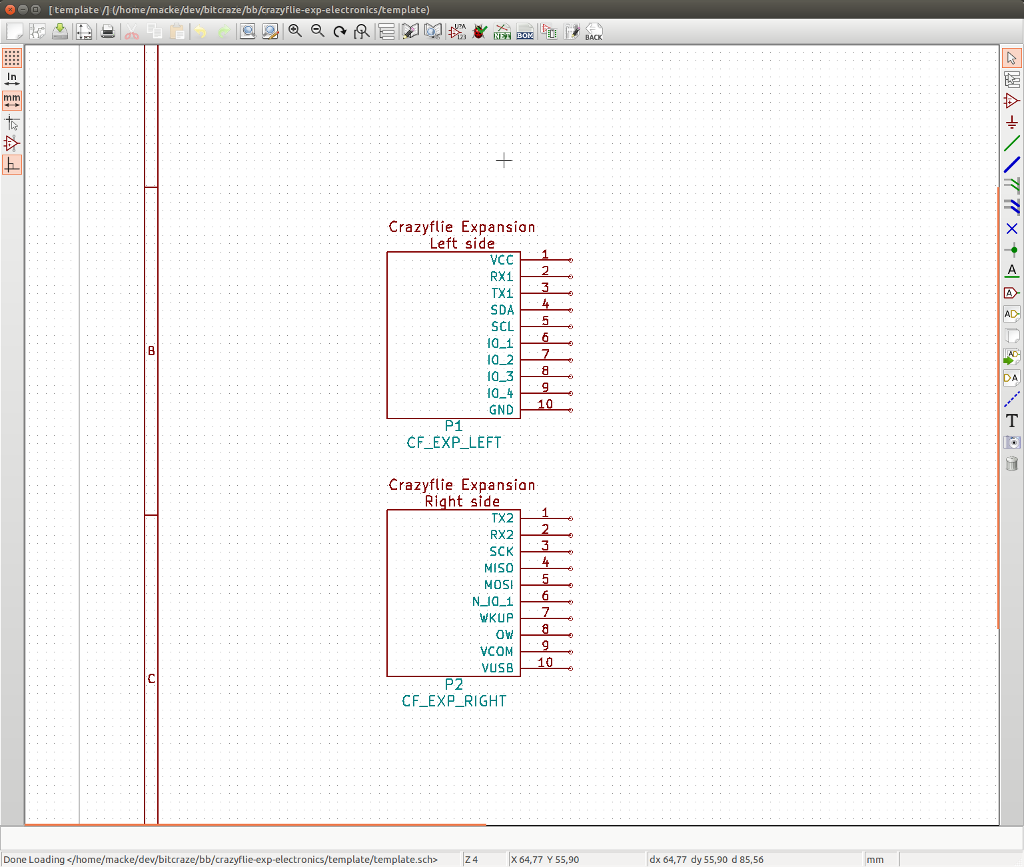Select delete item tool

coord(1012,464)
